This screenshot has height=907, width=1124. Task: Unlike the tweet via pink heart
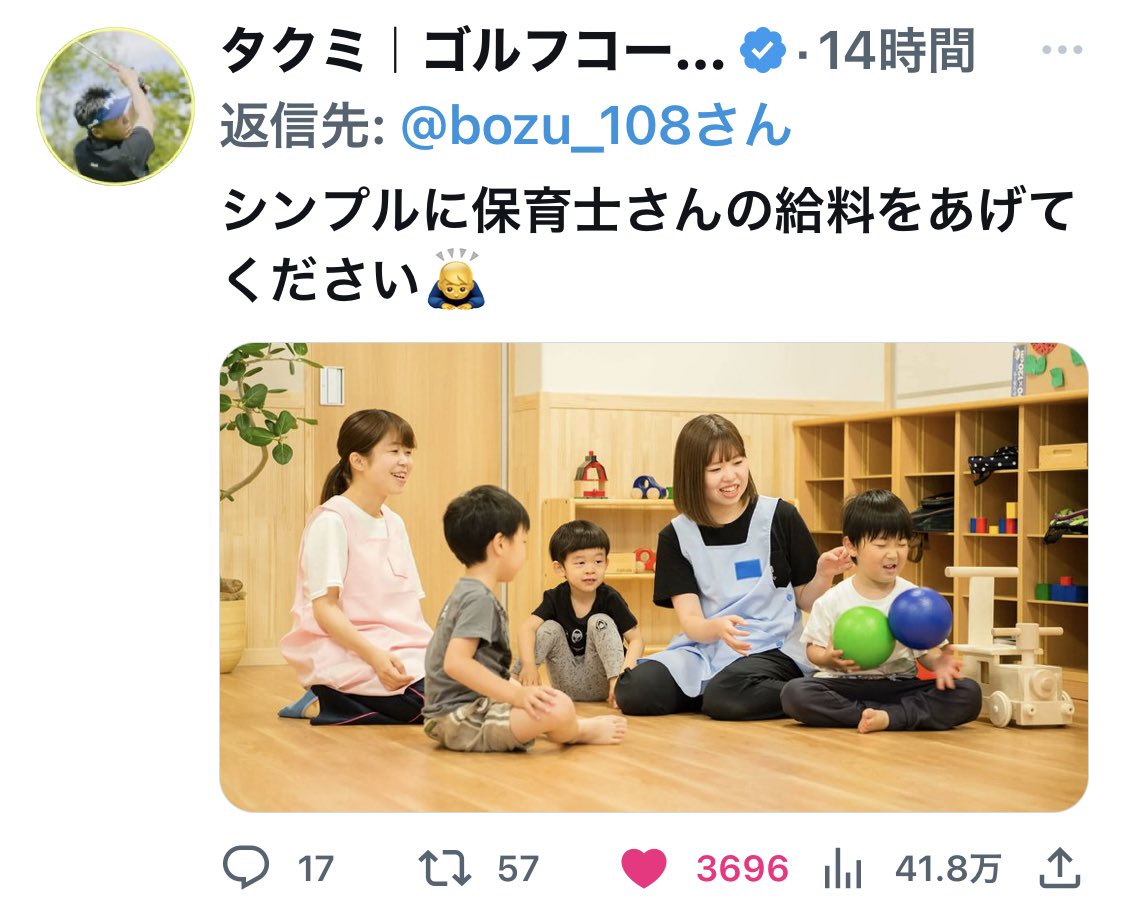643,868
